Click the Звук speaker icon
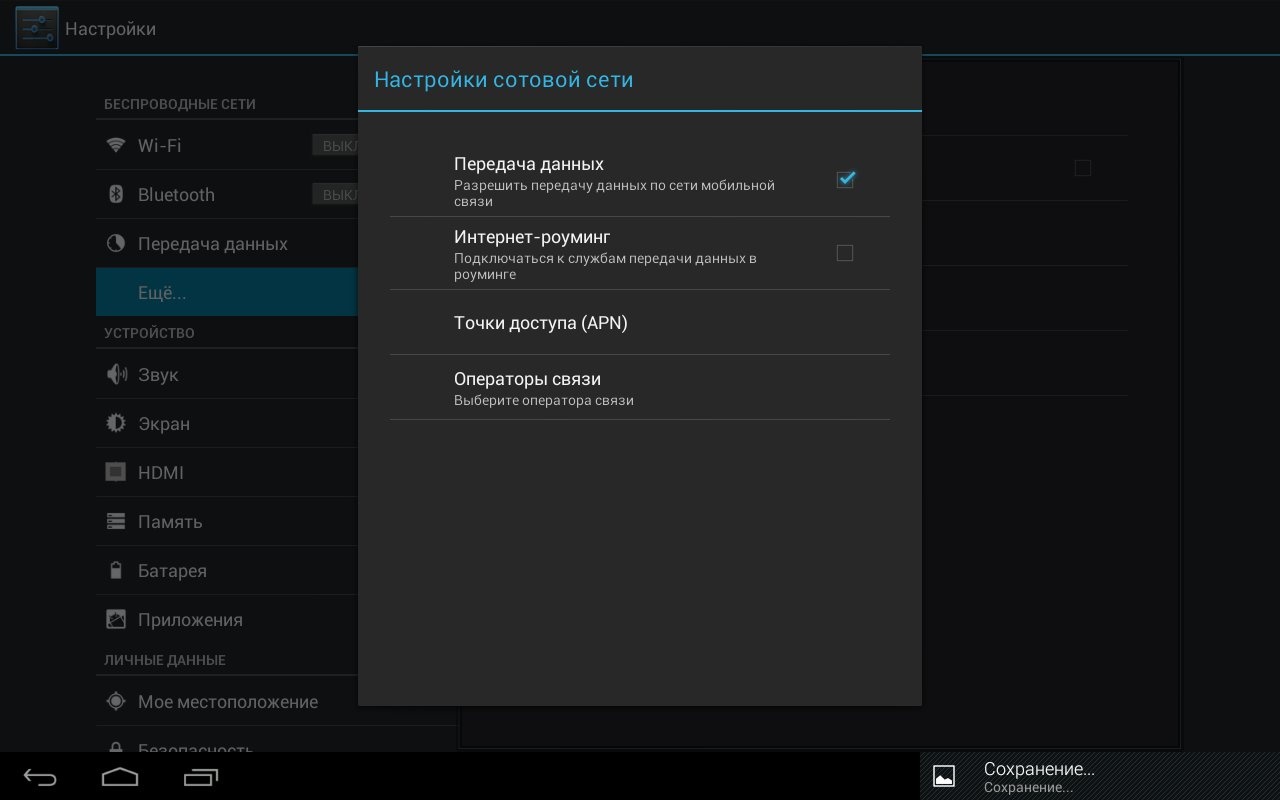This screenshot has width=1280, height=800. point(116,375)
